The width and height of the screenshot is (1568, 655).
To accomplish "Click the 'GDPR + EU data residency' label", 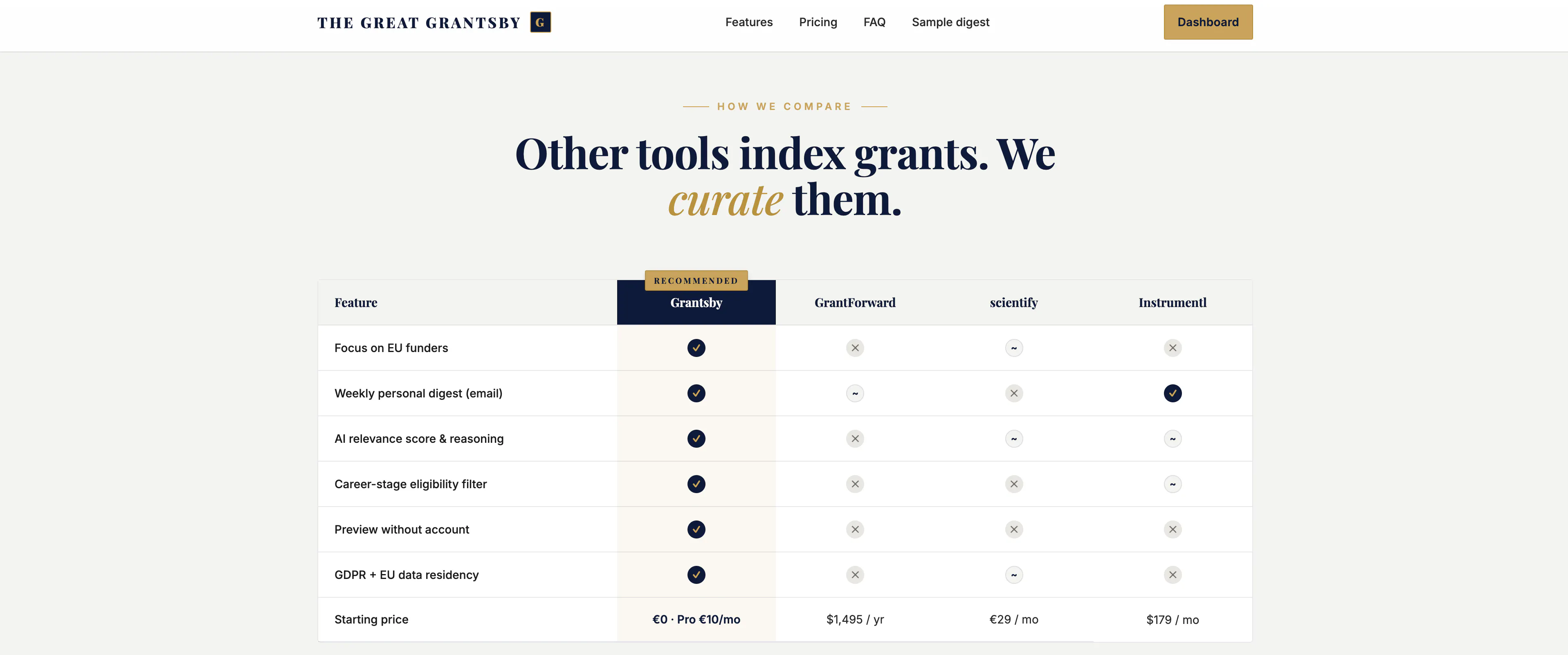I will [x=407, y=574].
